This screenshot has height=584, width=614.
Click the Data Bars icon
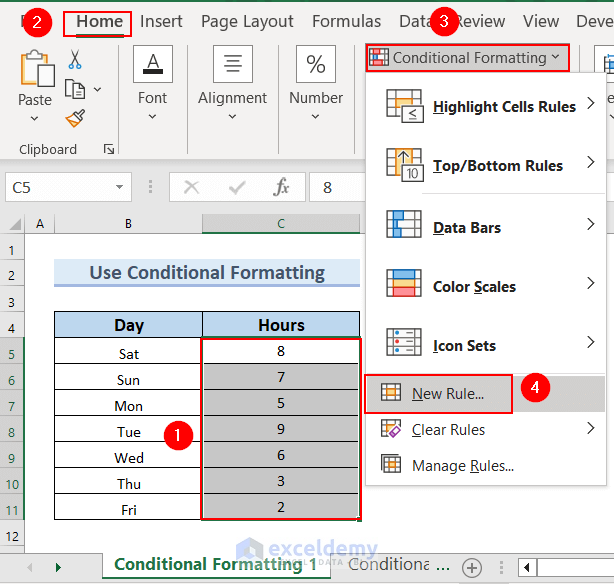[x=404, y=224]
